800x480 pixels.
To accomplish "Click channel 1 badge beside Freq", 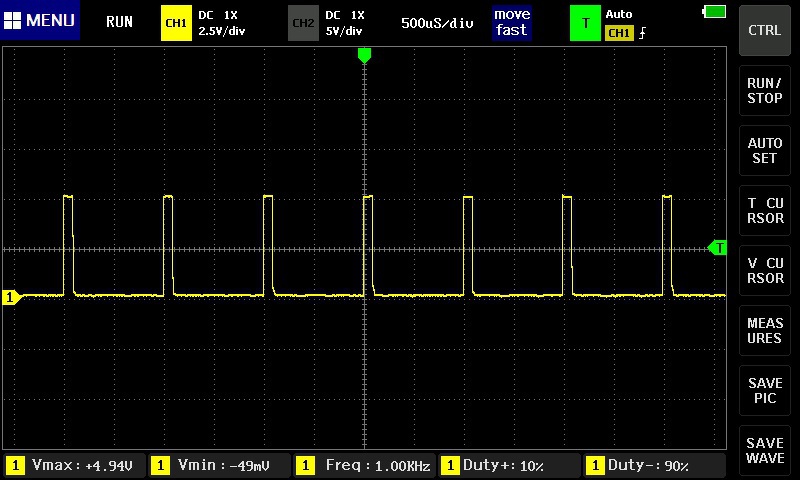I will coord(305,465).
